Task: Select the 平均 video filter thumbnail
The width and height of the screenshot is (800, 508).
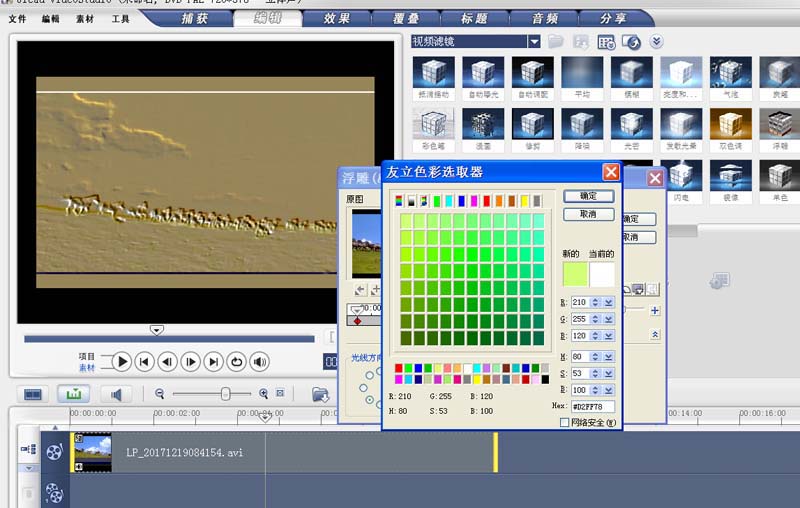Action: [x=582, y=78]
